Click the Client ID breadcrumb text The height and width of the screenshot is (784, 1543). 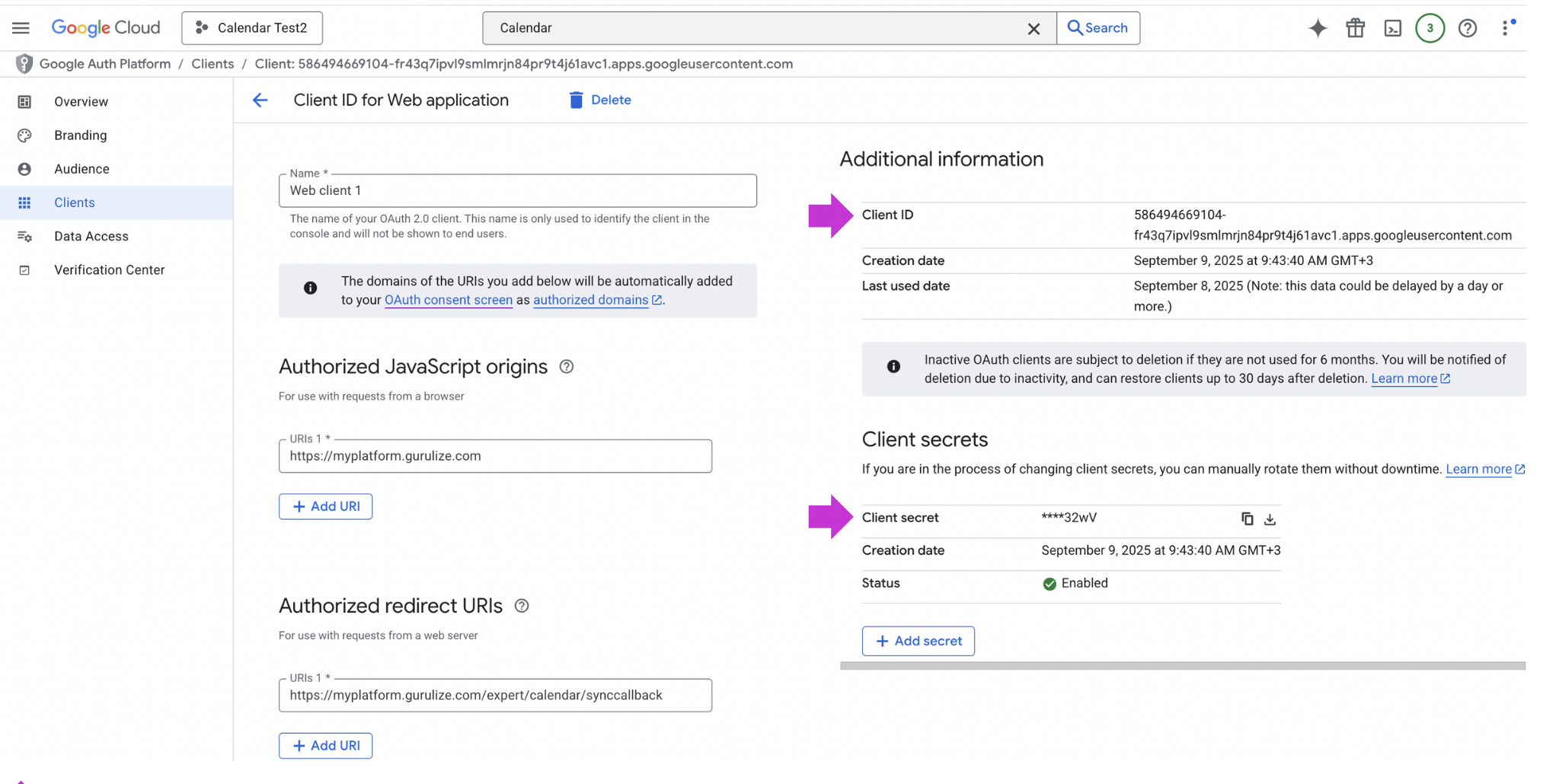click(524, 64)
